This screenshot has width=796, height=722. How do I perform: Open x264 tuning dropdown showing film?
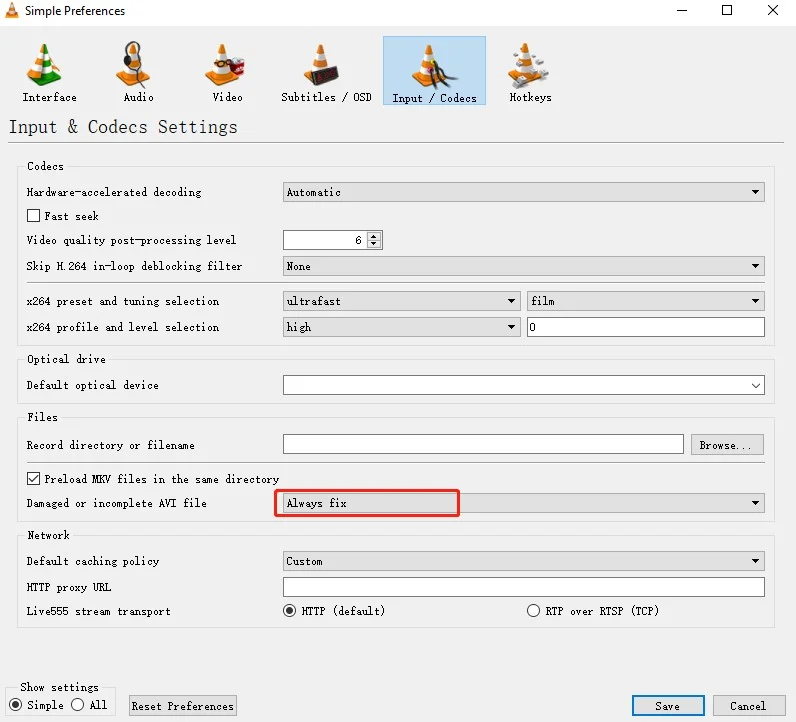click(646, 301)
